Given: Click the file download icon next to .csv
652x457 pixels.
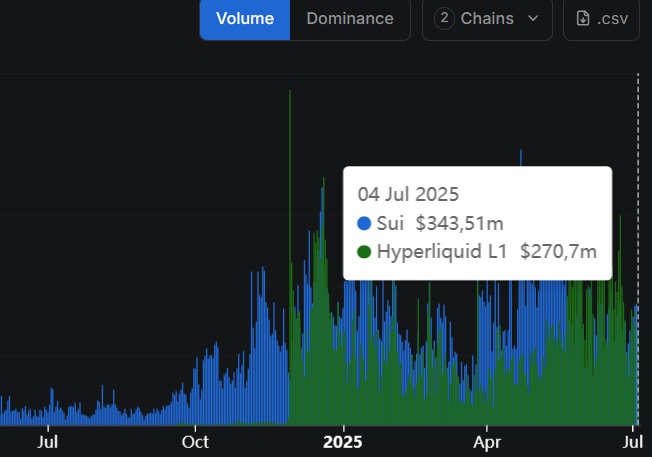Looking at the screenshot, I should [583, 18].
